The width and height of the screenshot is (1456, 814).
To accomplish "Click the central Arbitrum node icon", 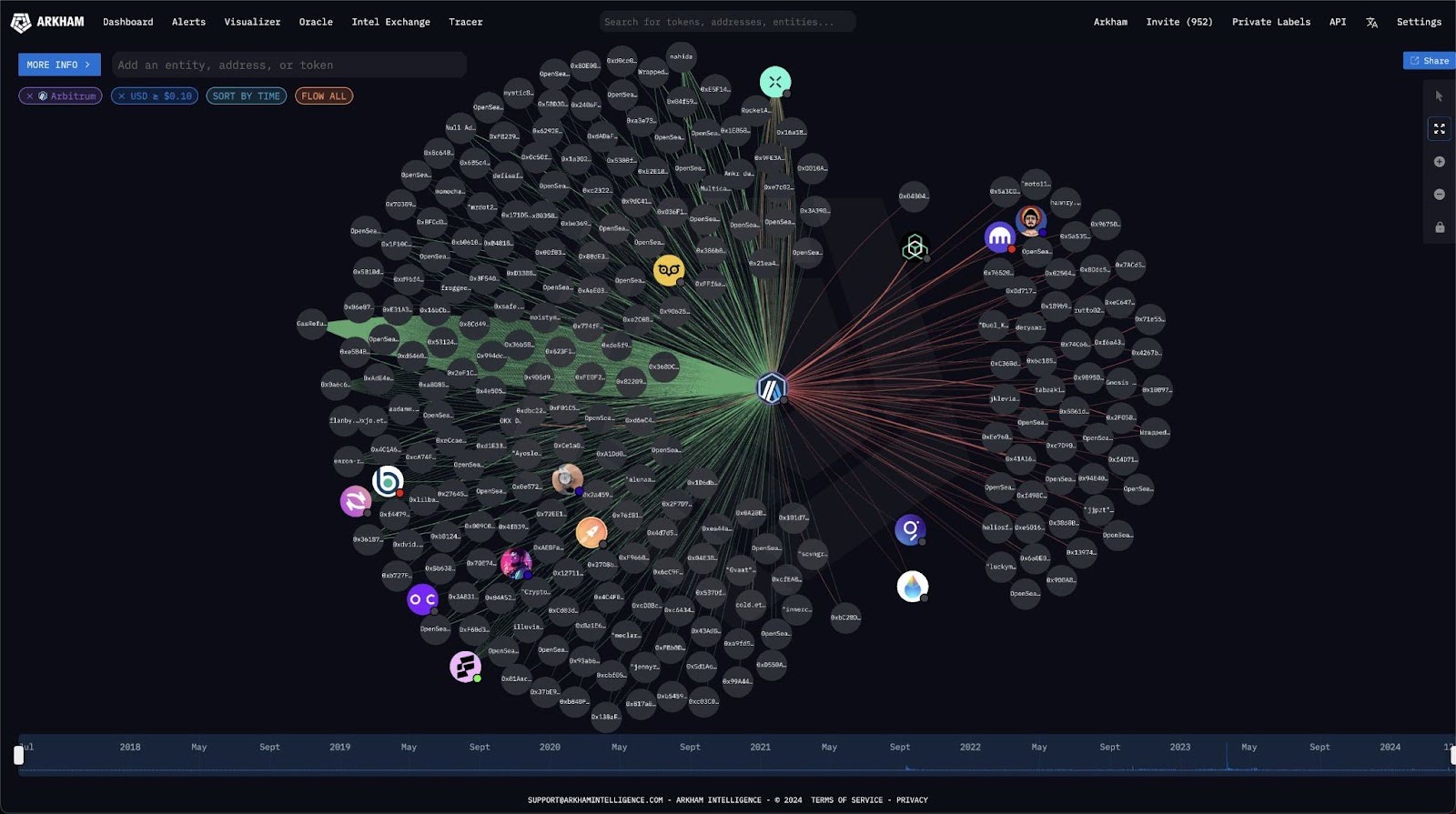I will point(772,388).
